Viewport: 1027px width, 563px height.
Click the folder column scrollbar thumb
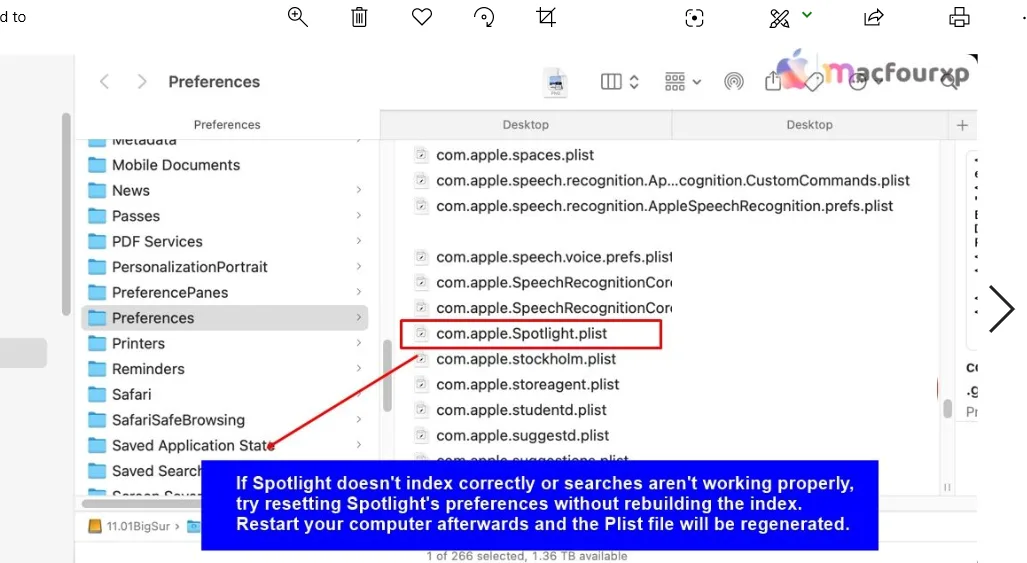tap(387, 376)
